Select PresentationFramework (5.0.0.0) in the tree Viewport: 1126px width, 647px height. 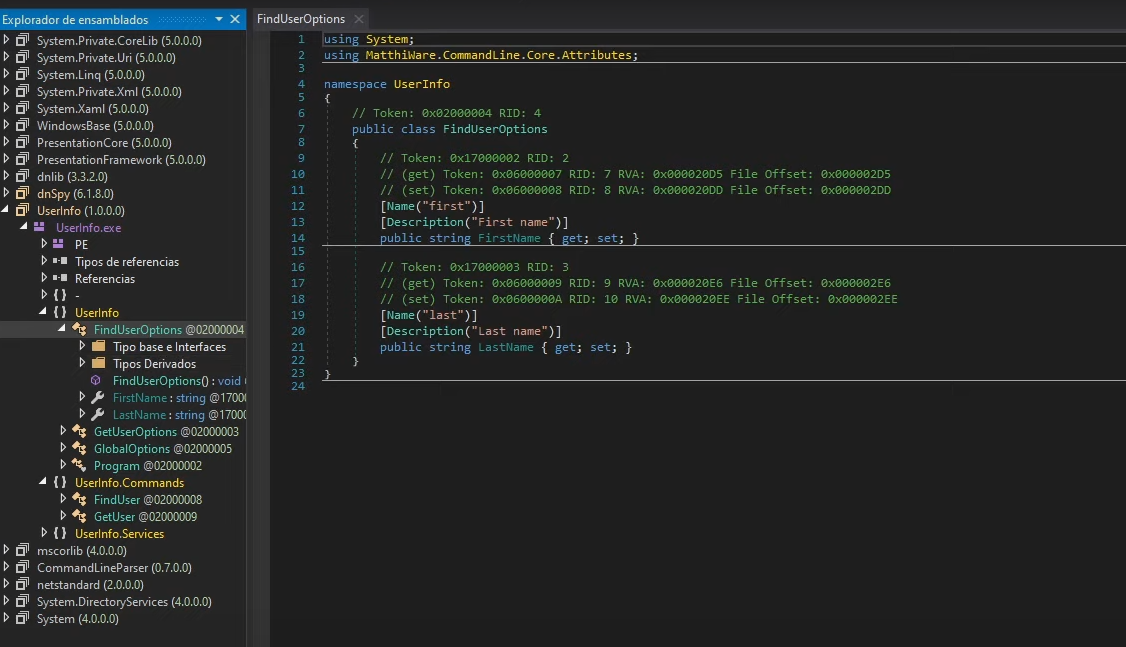121,159
